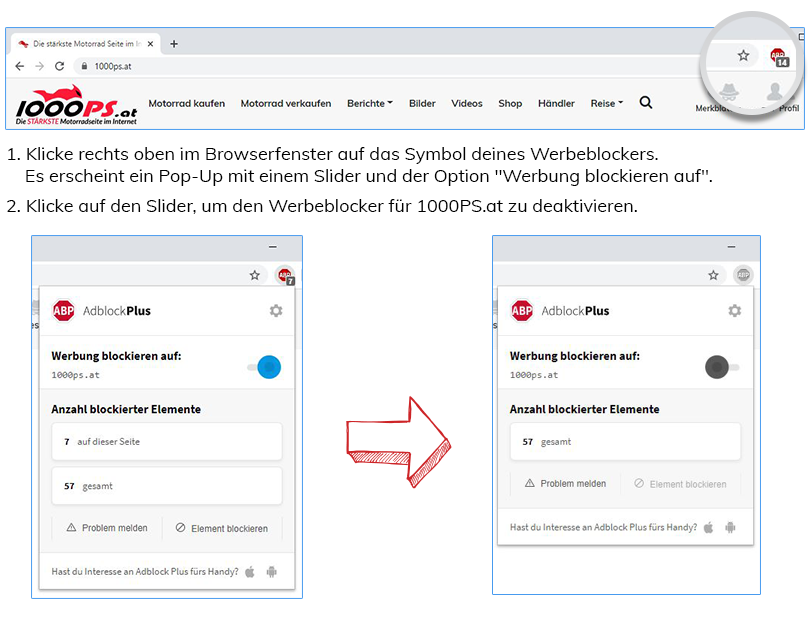The image size is (811, 635).
Task: Turn on the grey disabled ad-blocking slider
Action: [x=722, y=367]
